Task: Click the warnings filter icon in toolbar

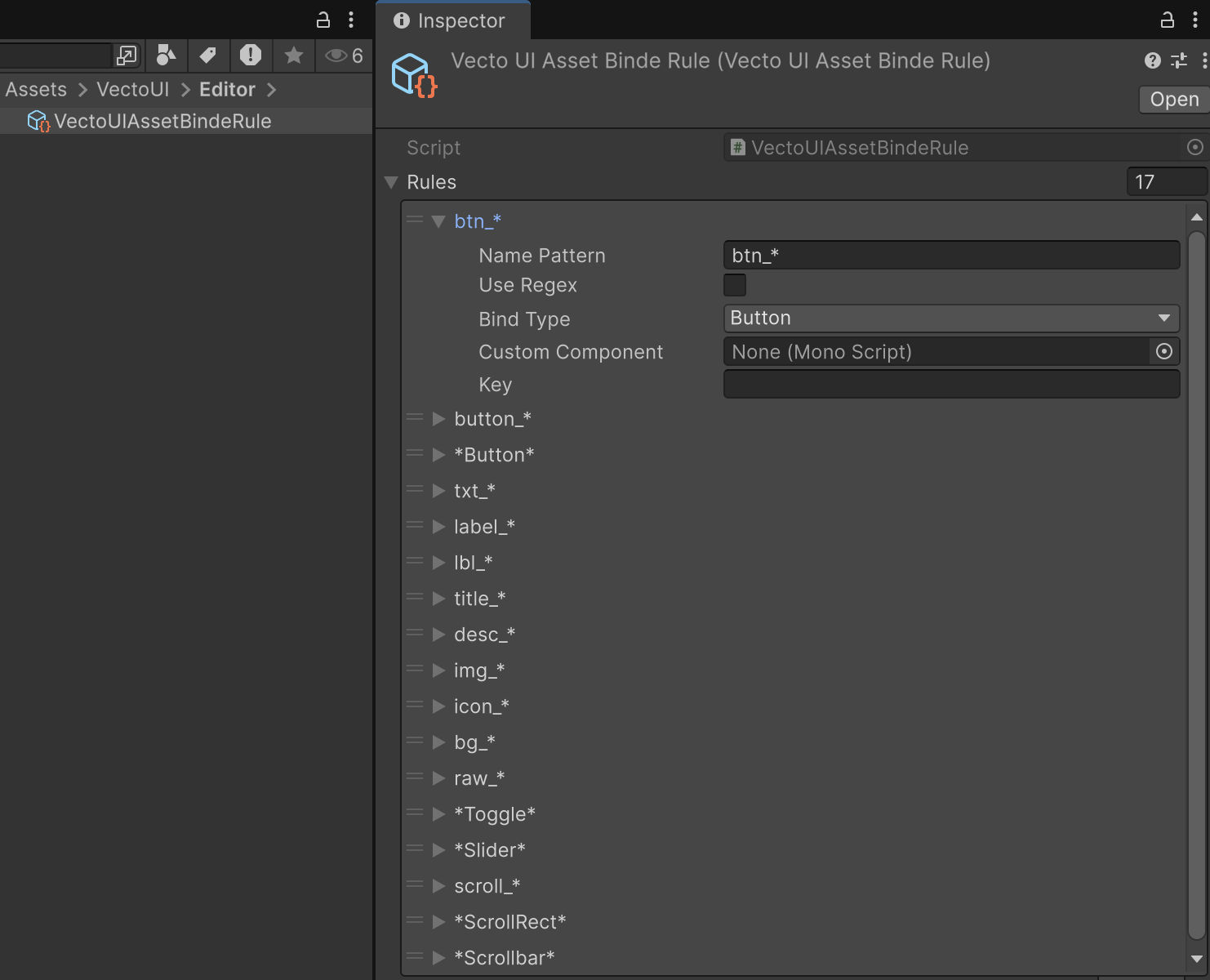Action: tap(251, 55)
